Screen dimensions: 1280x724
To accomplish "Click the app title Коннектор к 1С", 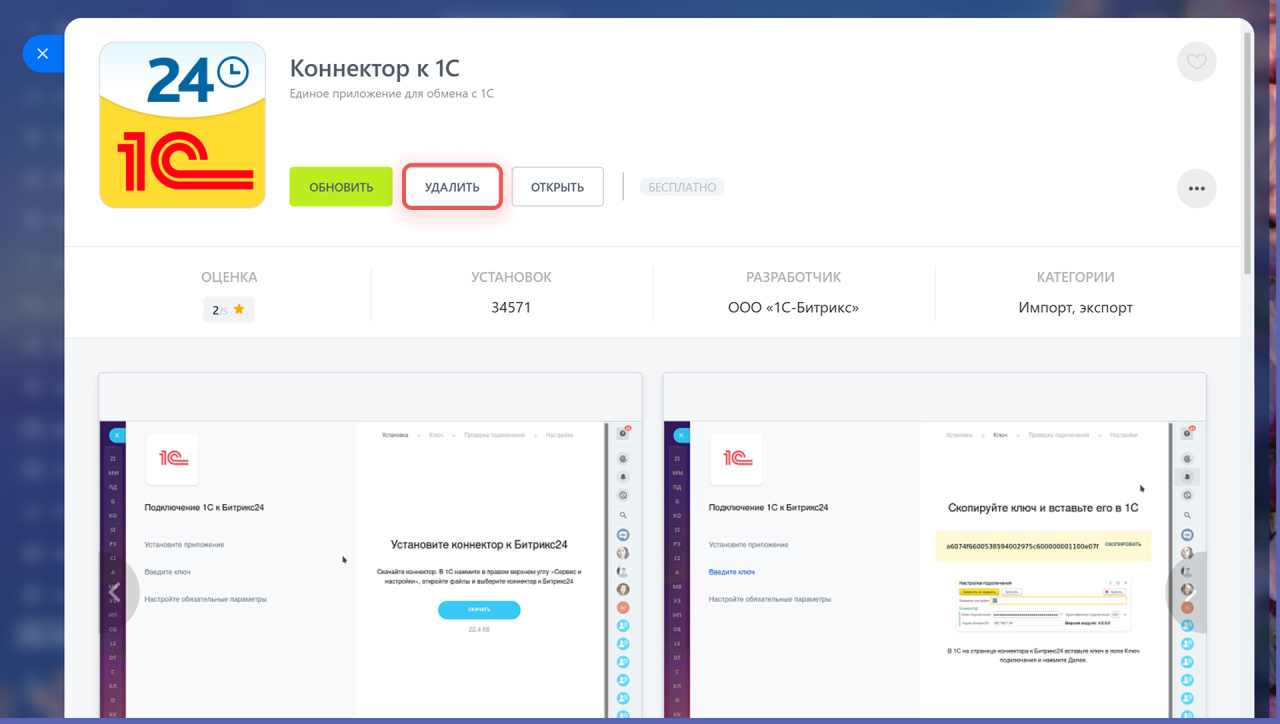I will point(375,68).
